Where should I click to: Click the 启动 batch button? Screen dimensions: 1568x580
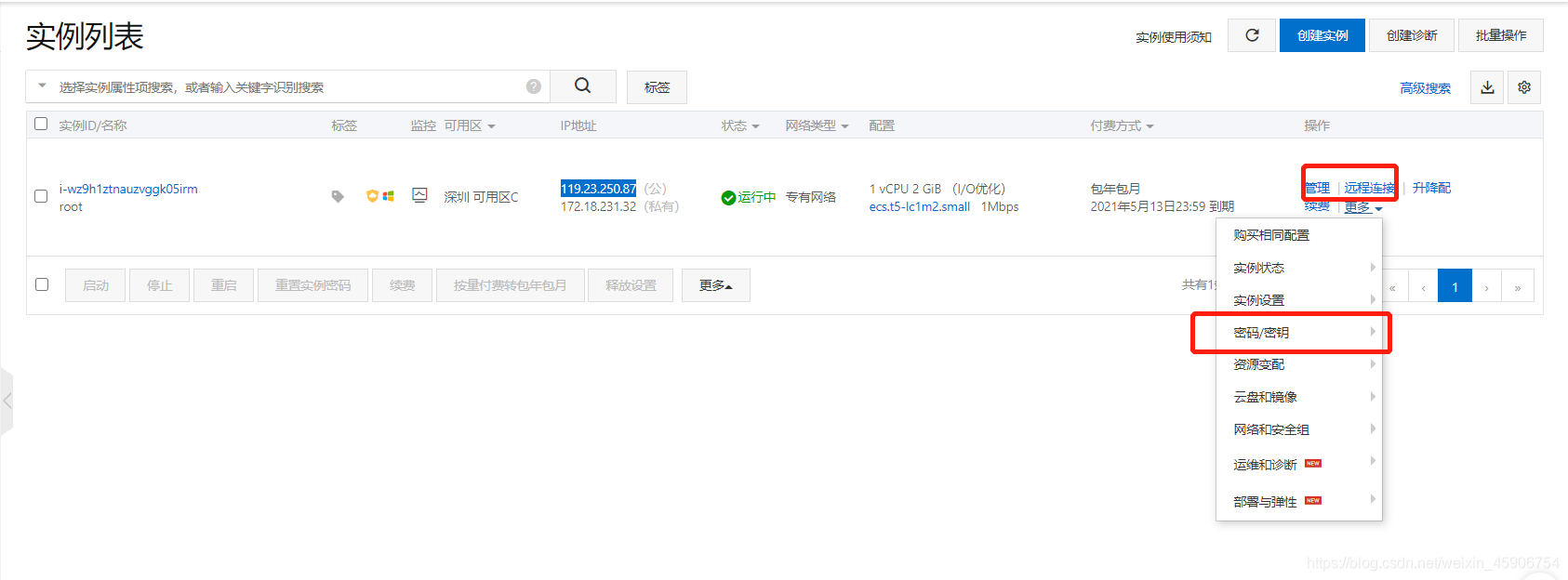96,285
